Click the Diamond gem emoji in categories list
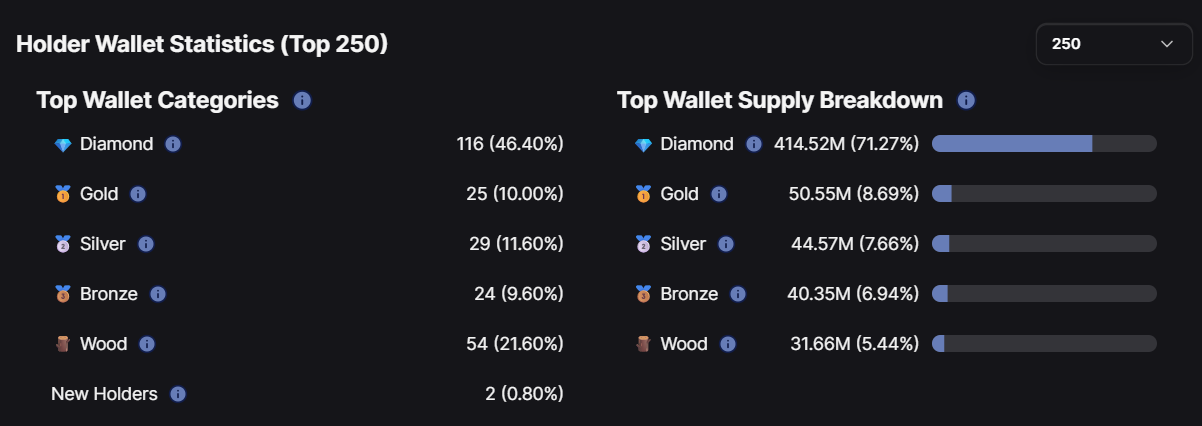Viewport: 1202px width, 426px height. (63, 145)
